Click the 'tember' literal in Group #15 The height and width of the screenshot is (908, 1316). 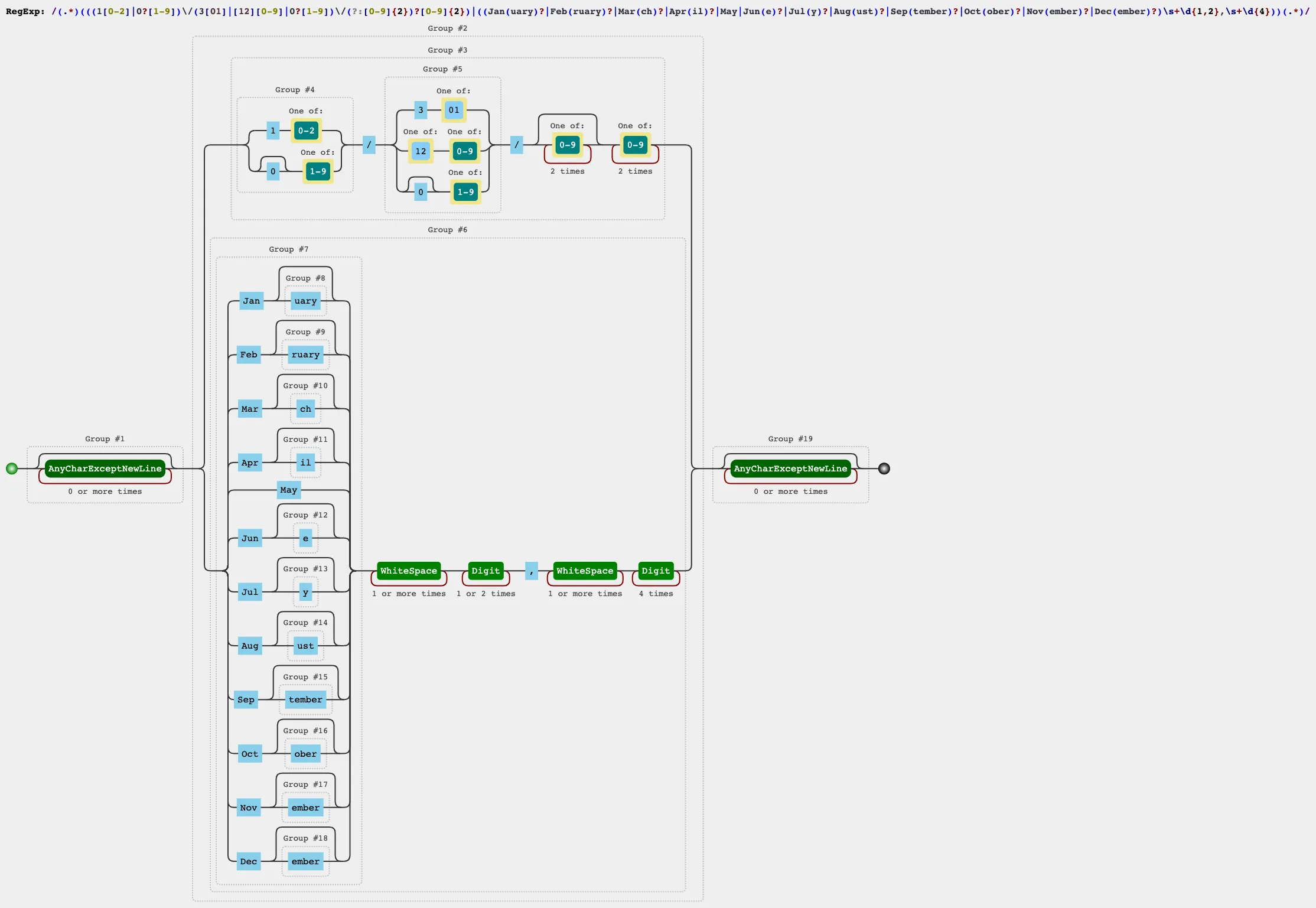(305, 699)
